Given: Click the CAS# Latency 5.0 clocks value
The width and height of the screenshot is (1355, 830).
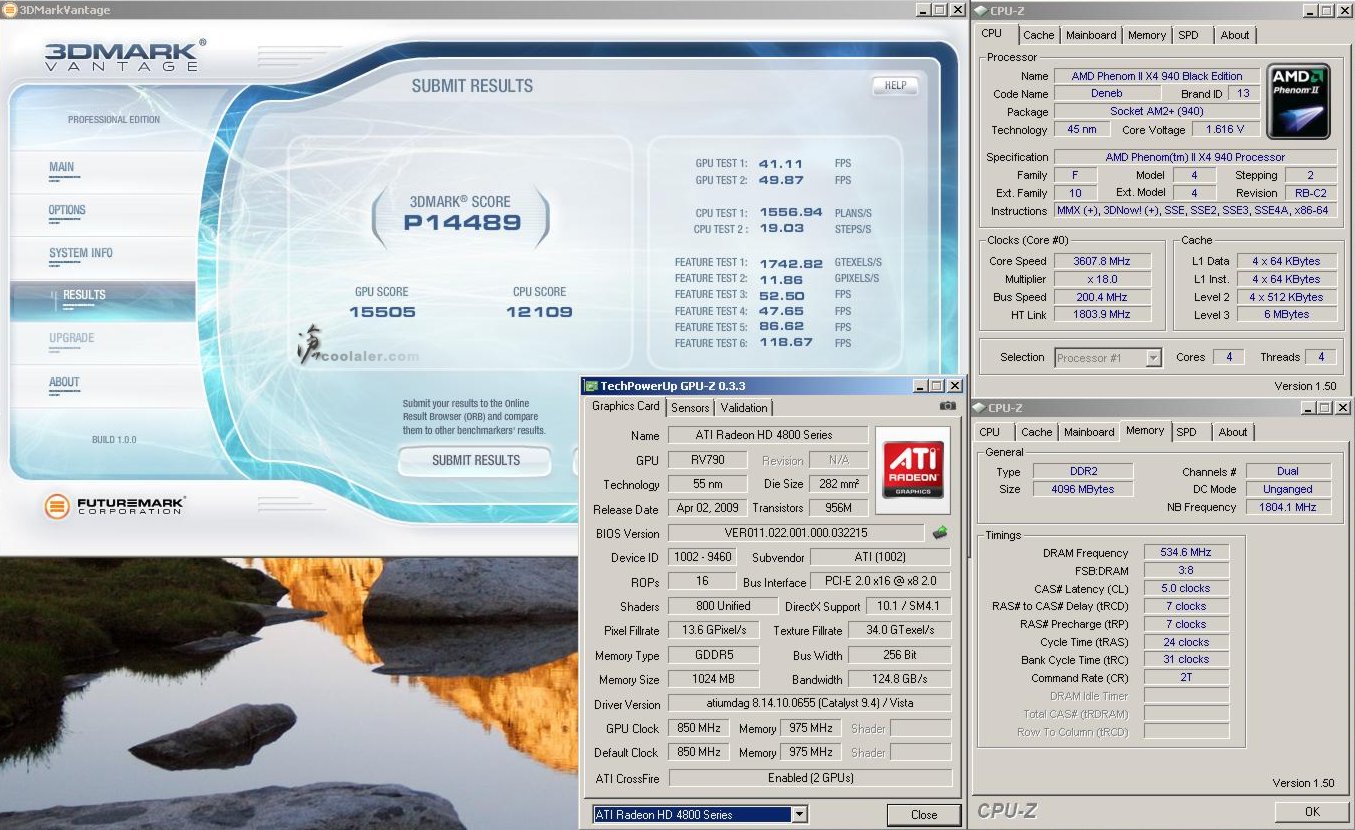Looking at the screenshot, I should (1186, 589).
